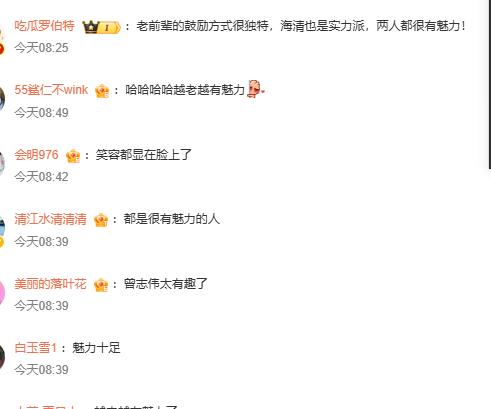This screenshot has height=409, width=491.
Task: Open 清江水清清清's profile link
Action: 50,219
